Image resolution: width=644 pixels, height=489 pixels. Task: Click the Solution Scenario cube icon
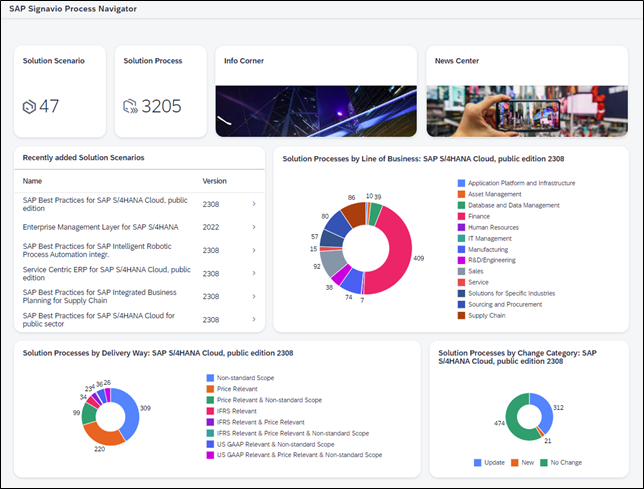click(x=29, y=107)
